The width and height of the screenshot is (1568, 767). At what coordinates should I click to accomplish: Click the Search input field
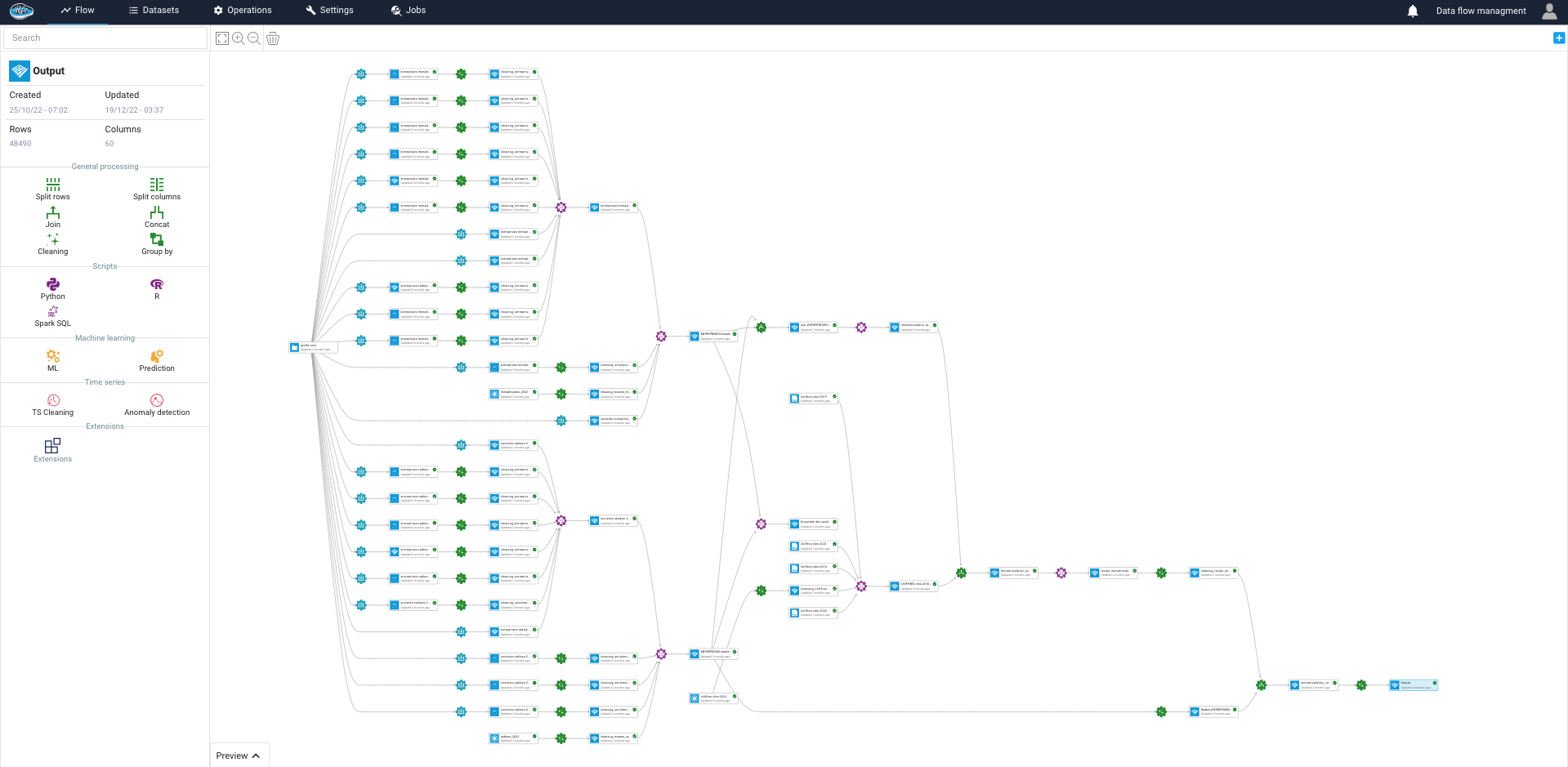[x=105, y=38]
